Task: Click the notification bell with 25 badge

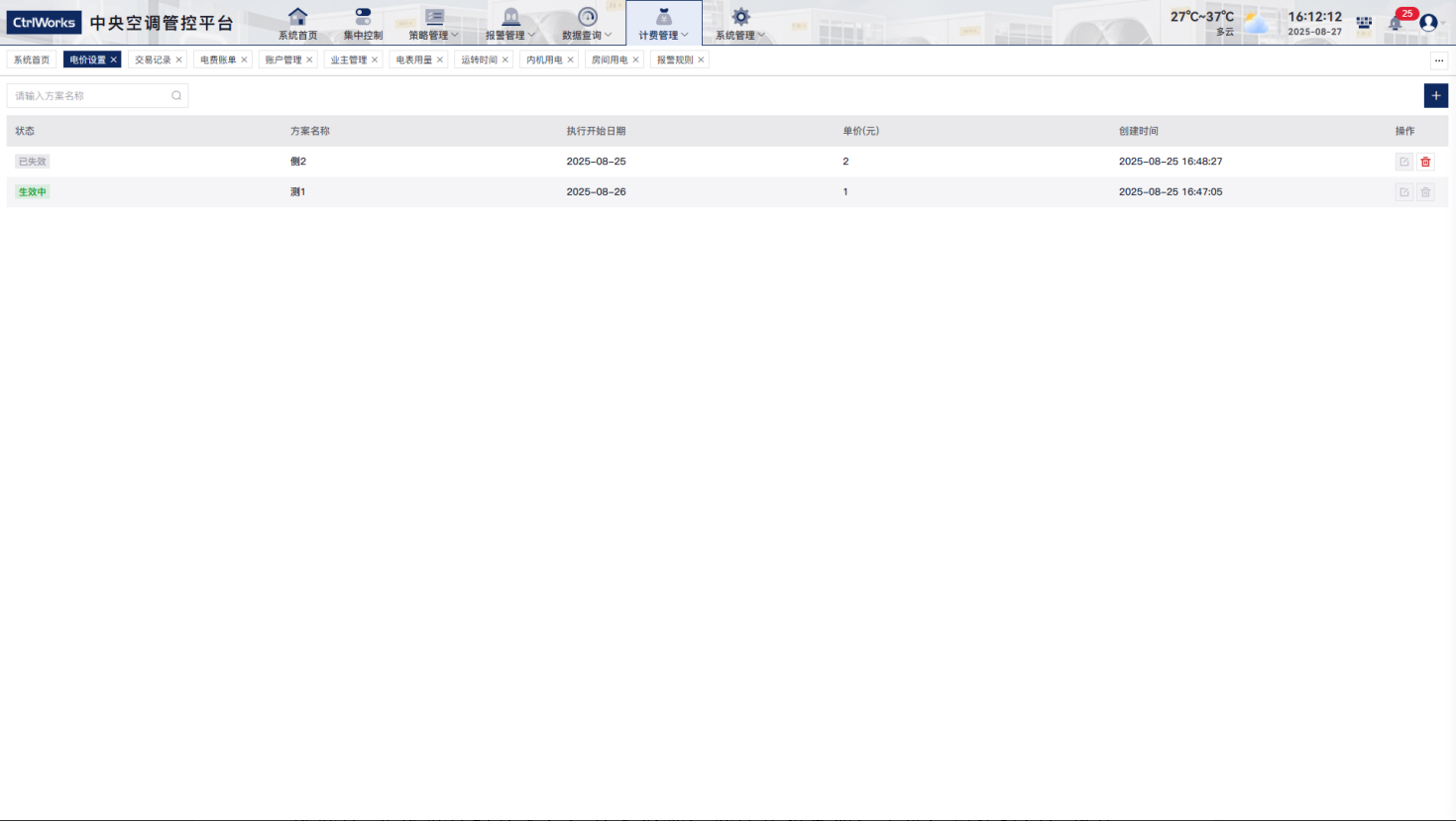Action: (x=1396, y=23)
